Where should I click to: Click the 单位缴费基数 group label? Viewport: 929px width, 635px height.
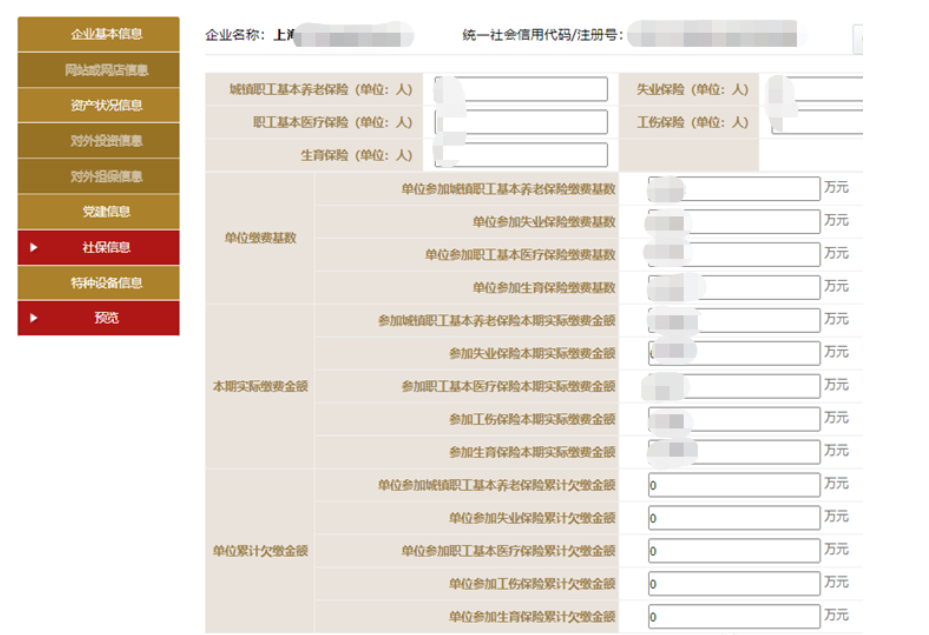click(260, 238)
